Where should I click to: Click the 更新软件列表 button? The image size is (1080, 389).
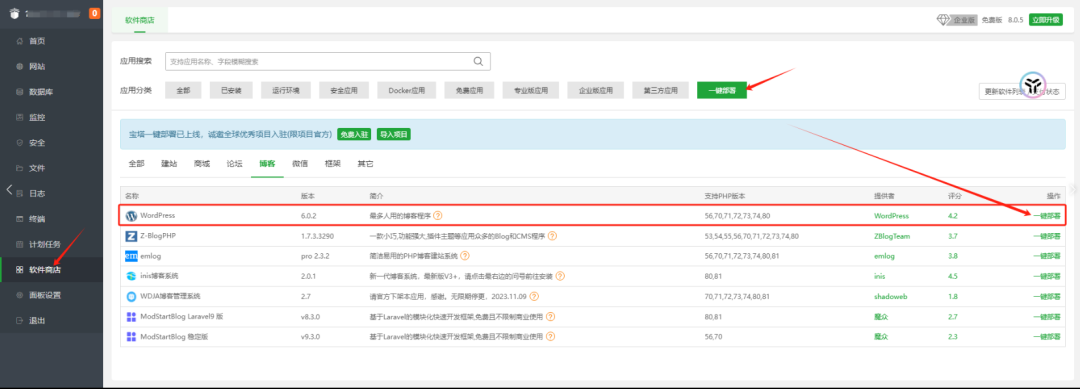[1022, 91]
